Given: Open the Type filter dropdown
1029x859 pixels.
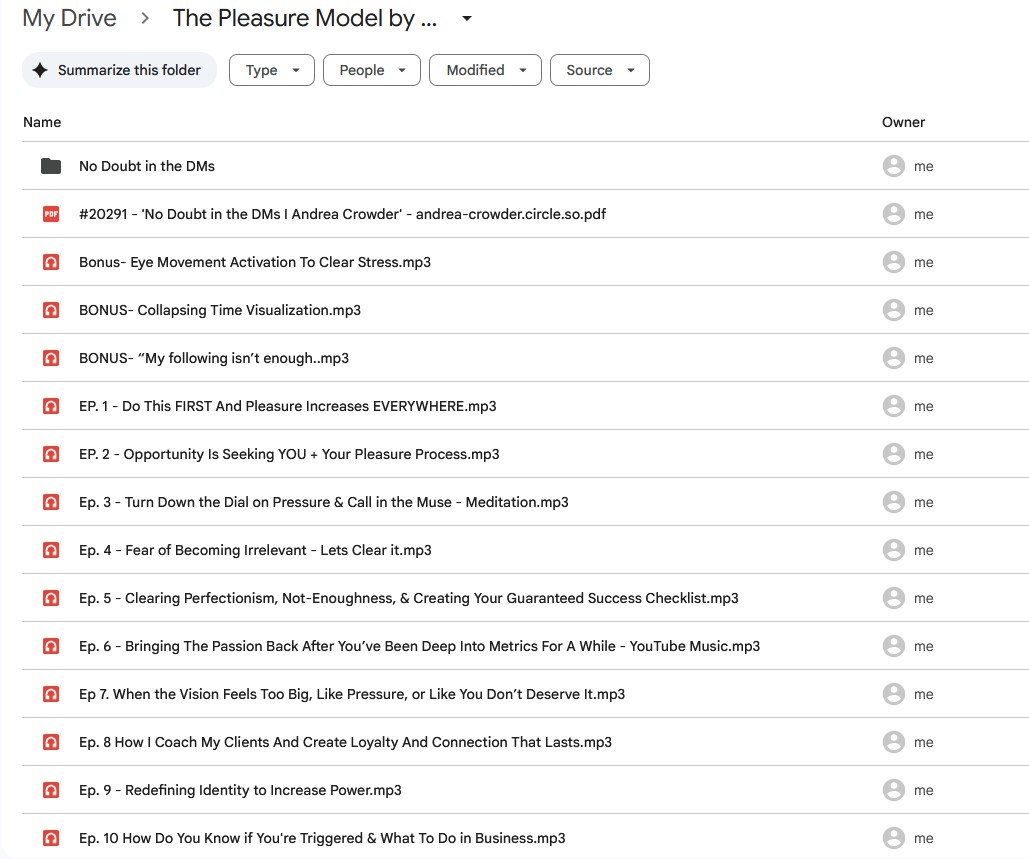Looking at the screenshot, I should point(272,70).
